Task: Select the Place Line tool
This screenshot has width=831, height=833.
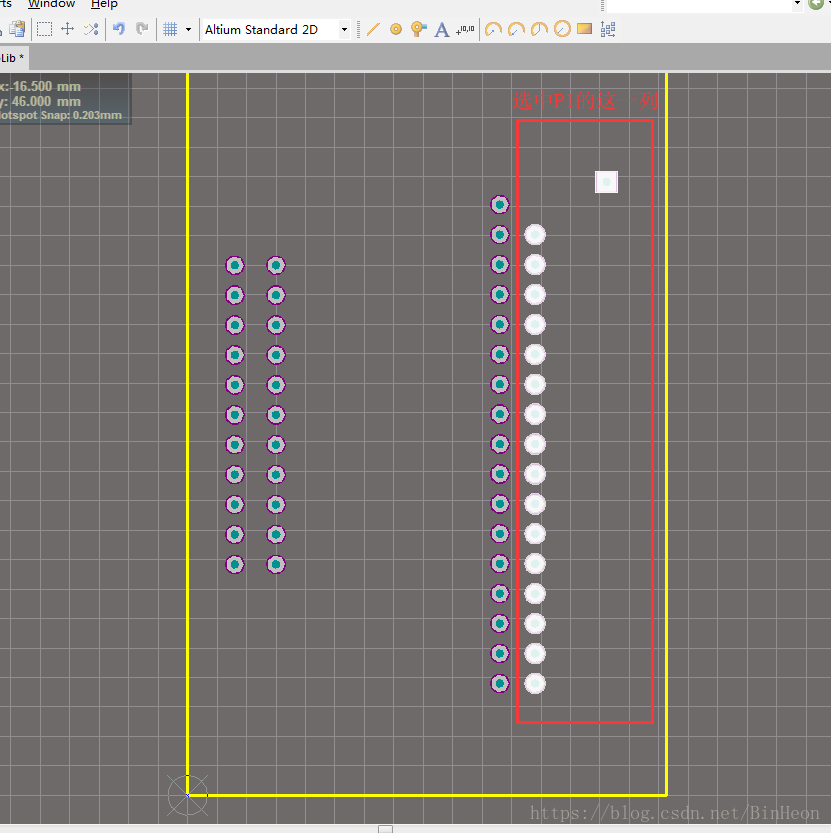Action: point(374,29)
